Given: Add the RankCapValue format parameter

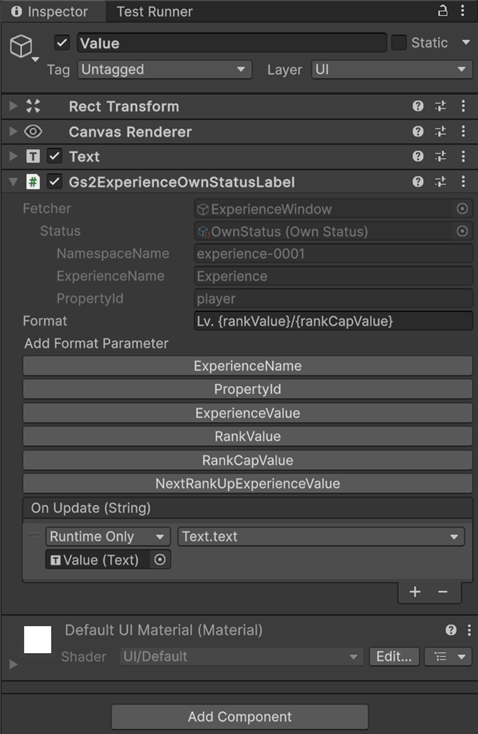Looking at the screenshot, I should pos(248,460).
